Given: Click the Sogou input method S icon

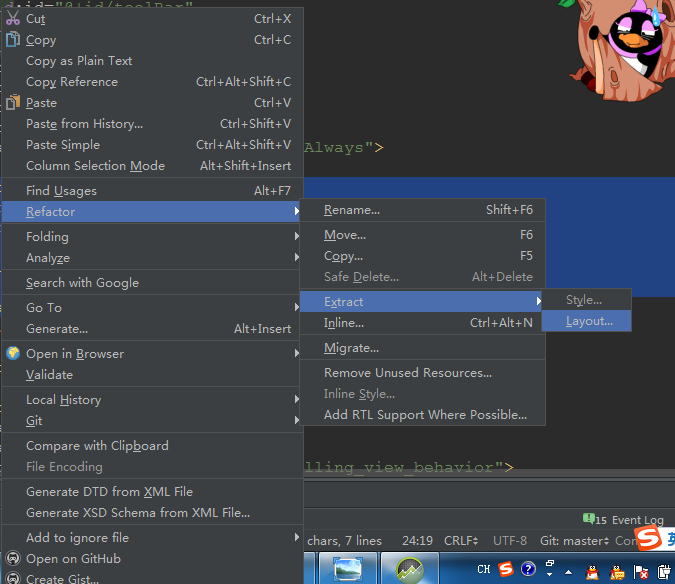Looking at the screenshot, I should 505,569.
